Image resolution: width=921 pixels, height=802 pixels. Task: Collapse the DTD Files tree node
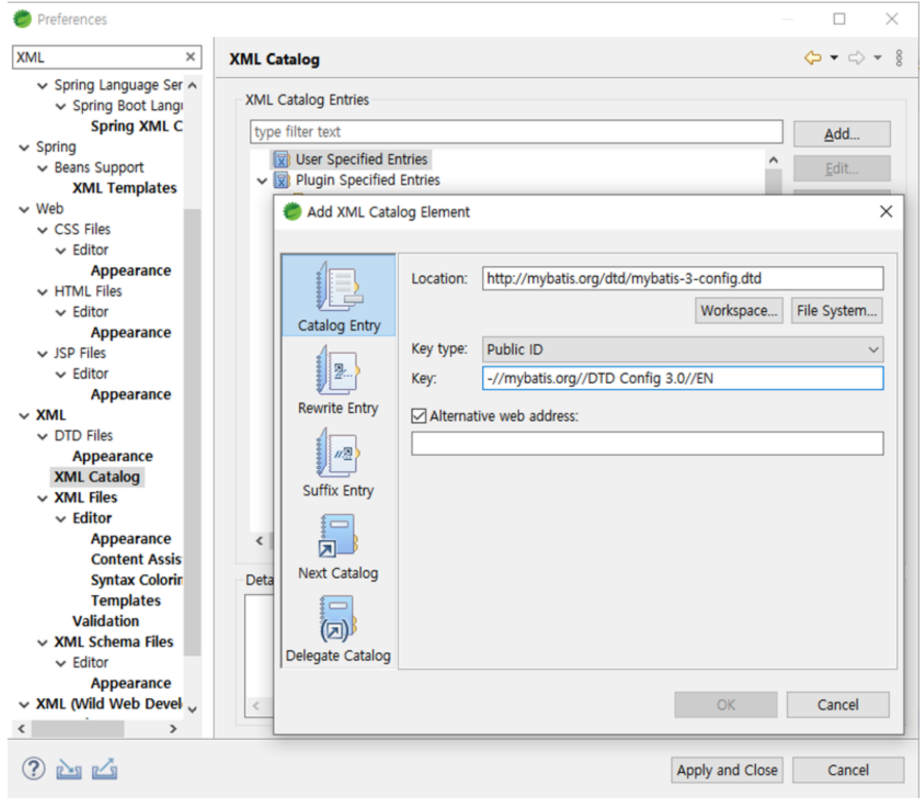42,437
